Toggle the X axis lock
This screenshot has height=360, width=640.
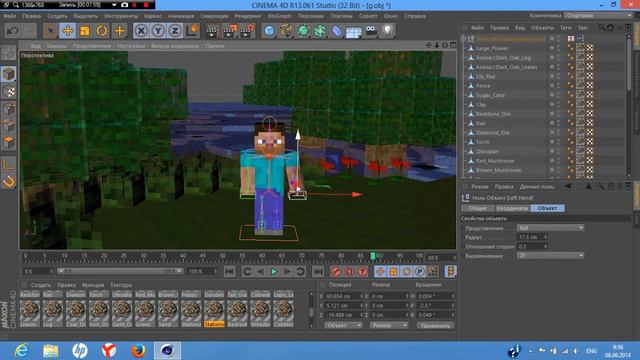[141, 31]
